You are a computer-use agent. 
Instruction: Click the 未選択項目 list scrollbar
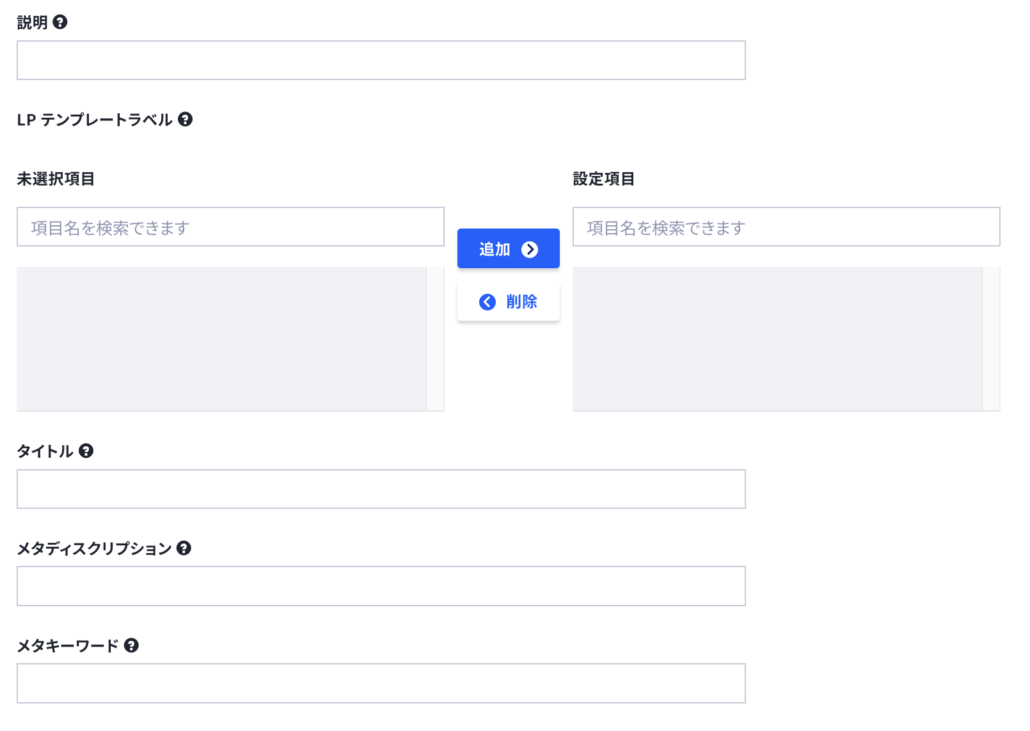(x=436, y=339)
